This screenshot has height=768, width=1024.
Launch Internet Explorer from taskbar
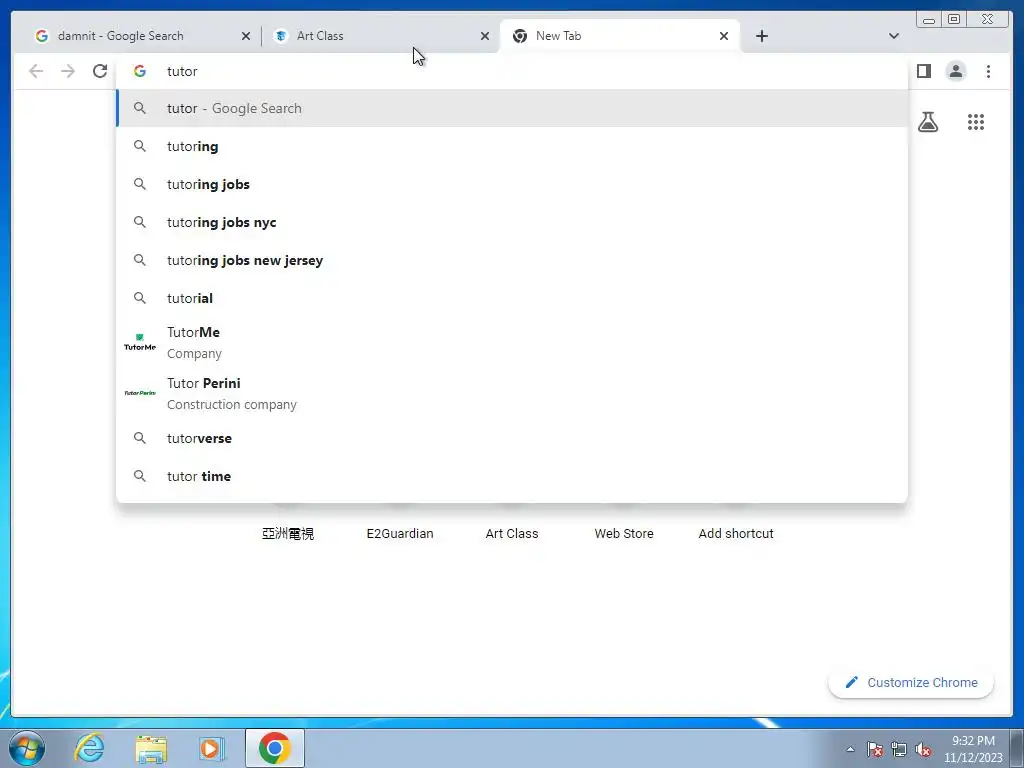click(89, 748)
